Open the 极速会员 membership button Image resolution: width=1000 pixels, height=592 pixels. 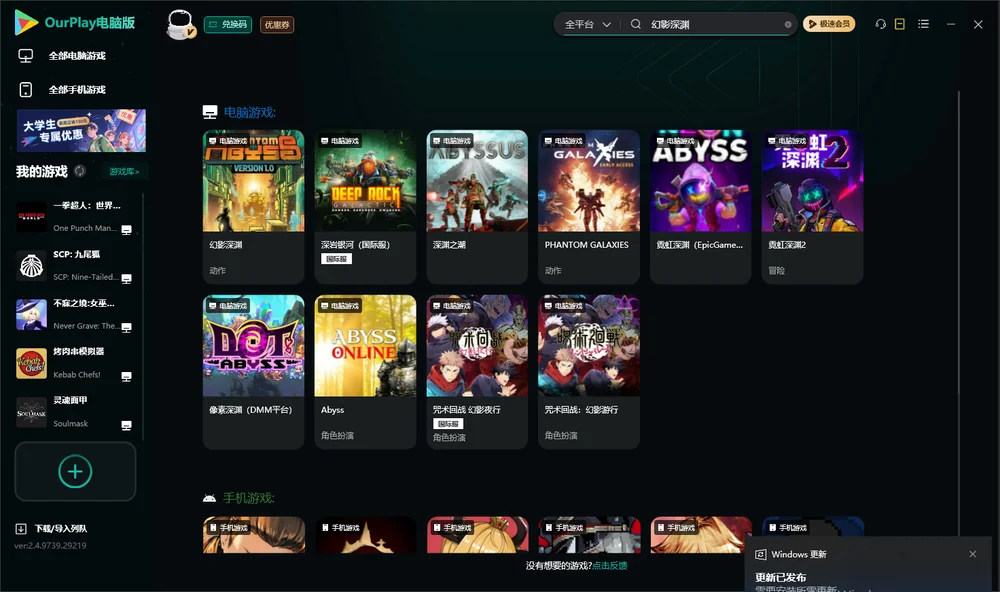(x=828, y=24)
